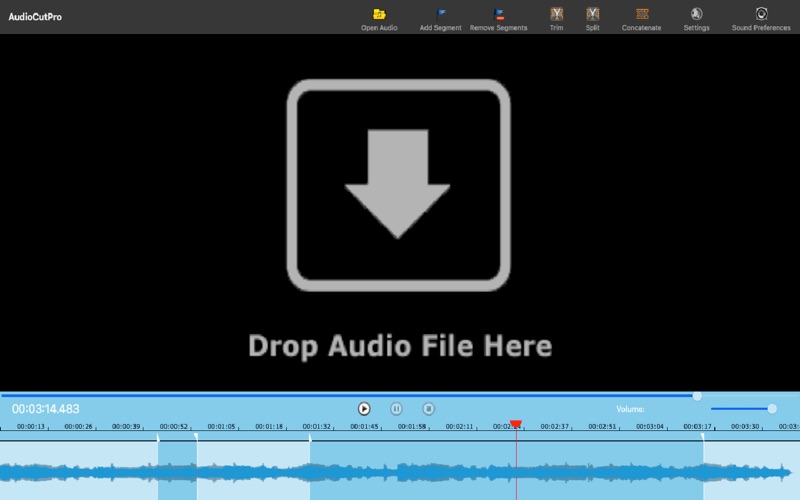Click the Add Segment flag icon
This screenshot has height=500, width=800.
coord(440,14)
